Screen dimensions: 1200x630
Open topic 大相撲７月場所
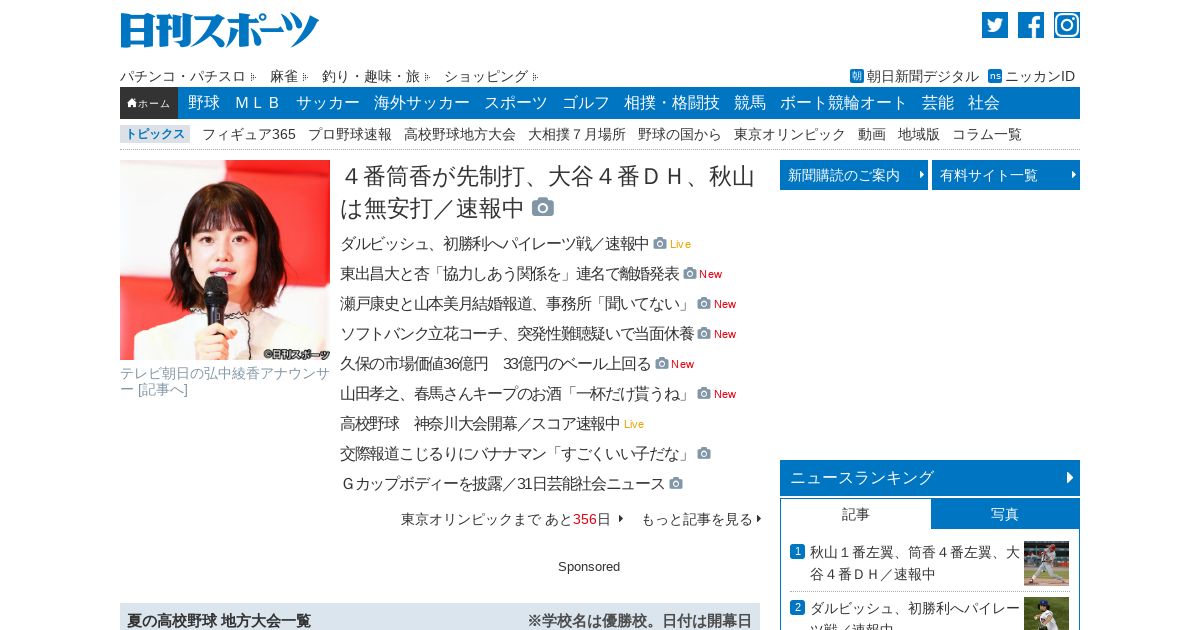(577, 134)
